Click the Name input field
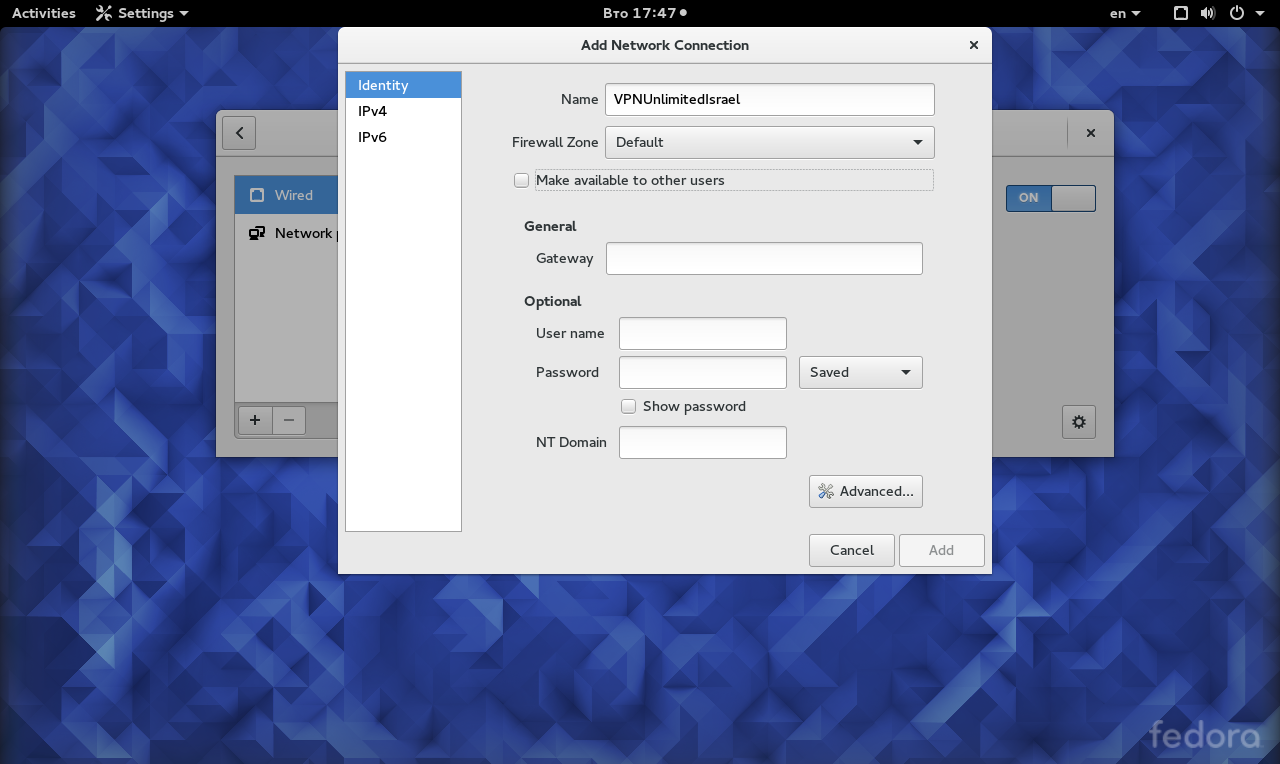The height and width of the screenshot is (764, 1280). [x=770, y=99]
